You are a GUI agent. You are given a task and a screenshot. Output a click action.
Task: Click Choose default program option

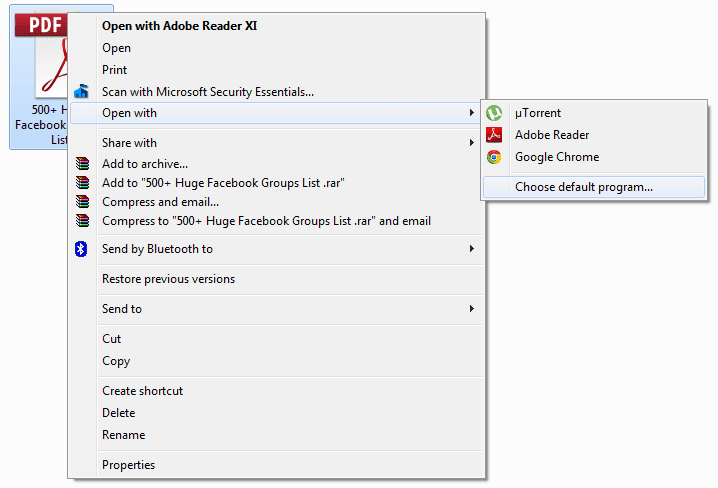[583, 187]
